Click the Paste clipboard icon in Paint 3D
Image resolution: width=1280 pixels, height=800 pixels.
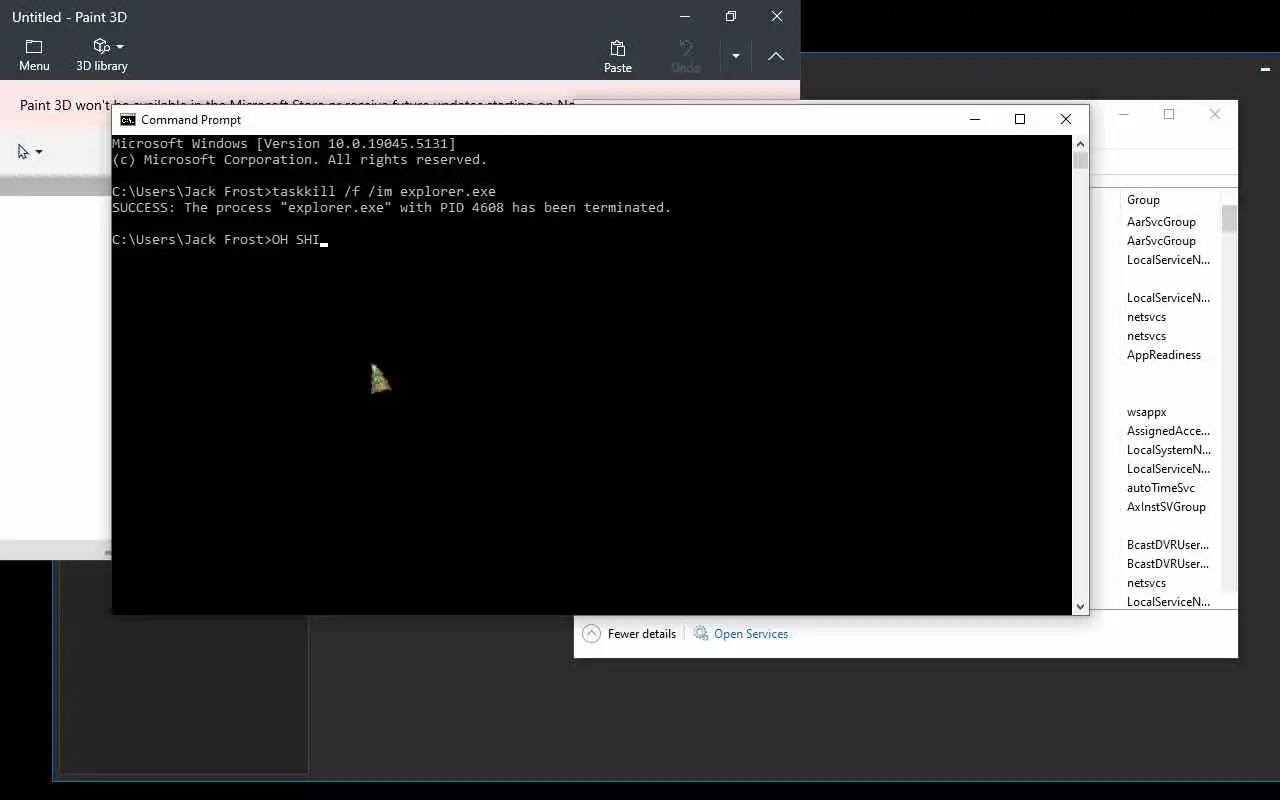pos(618,48)
